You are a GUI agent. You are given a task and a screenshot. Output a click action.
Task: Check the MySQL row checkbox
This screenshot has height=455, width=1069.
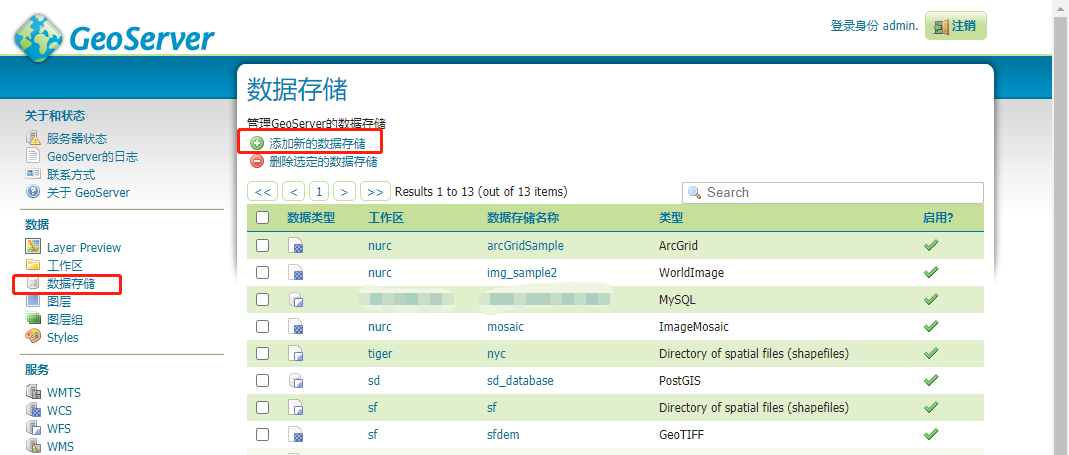pos(262,299)
